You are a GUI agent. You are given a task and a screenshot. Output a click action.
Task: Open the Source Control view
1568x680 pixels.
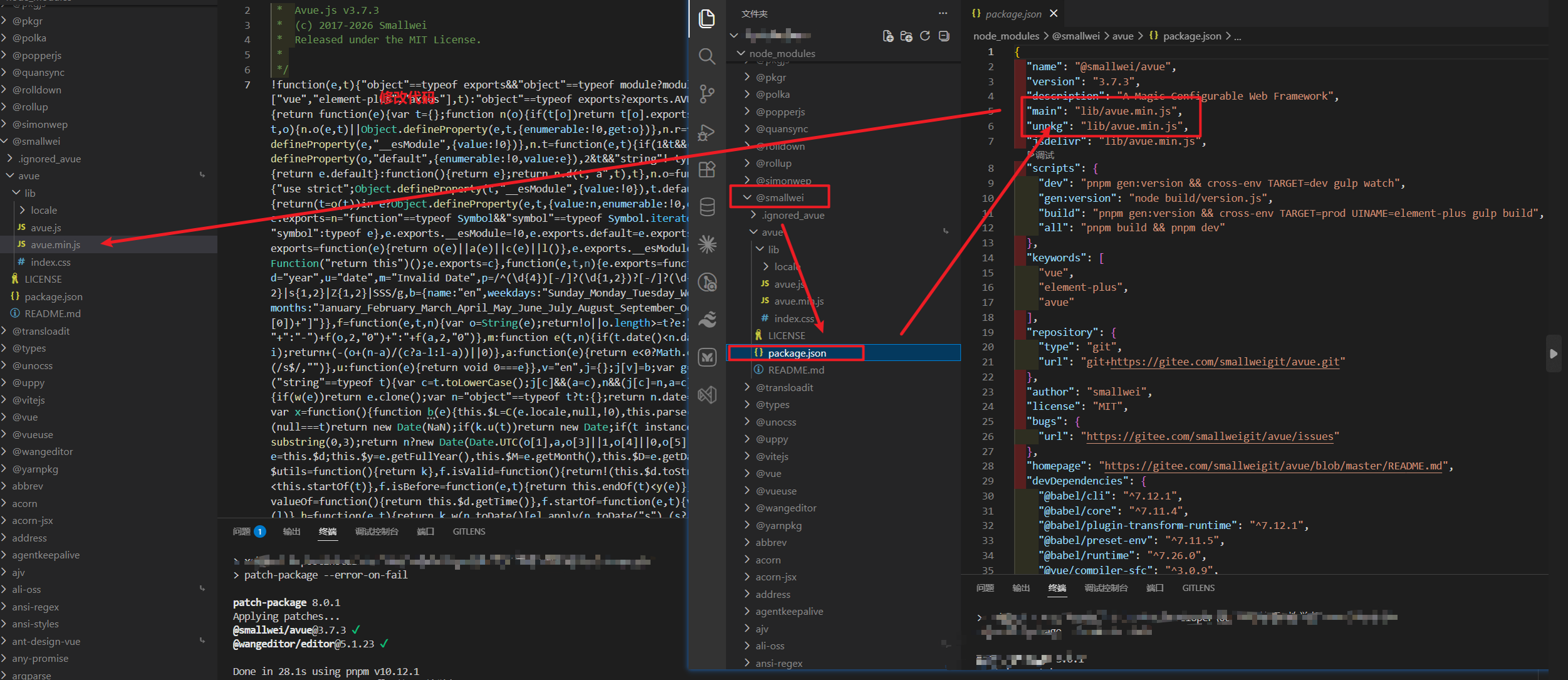coord(707,94)
